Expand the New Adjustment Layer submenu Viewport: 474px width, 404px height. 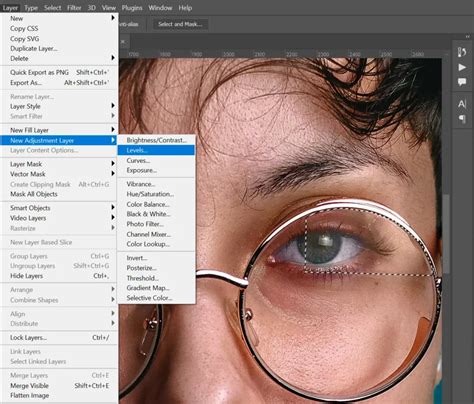point(59,140)
